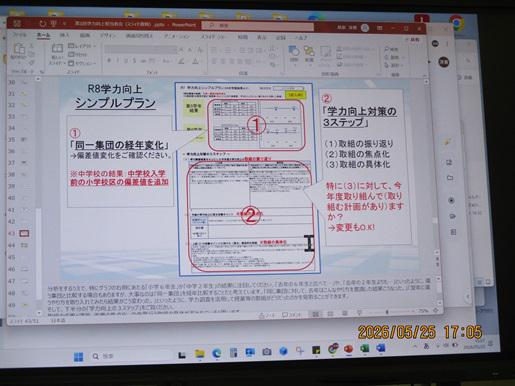
Task: Align text left in paragraph group
Action: (214, 61)
